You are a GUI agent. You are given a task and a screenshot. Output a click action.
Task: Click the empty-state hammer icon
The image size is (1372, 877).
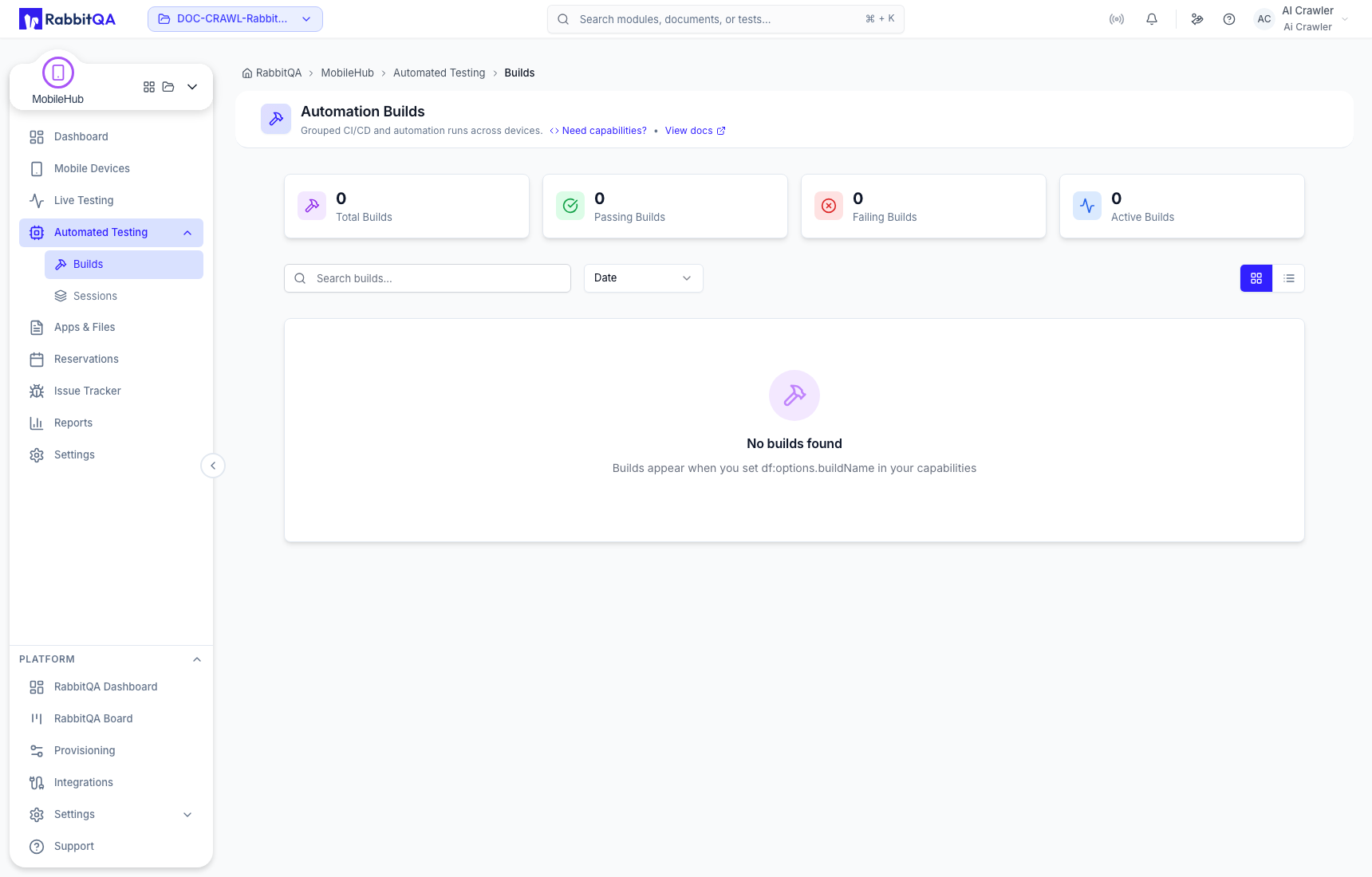pyautogui.click(x=794, y=395)
